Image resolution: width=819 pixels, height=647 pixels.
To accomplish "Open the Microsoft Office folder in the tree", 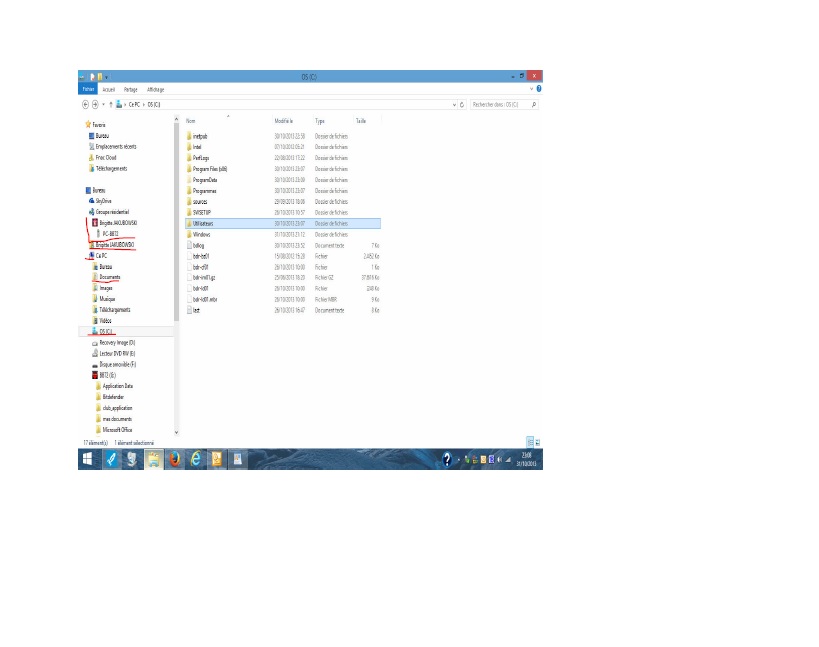I will coord(117,430).
